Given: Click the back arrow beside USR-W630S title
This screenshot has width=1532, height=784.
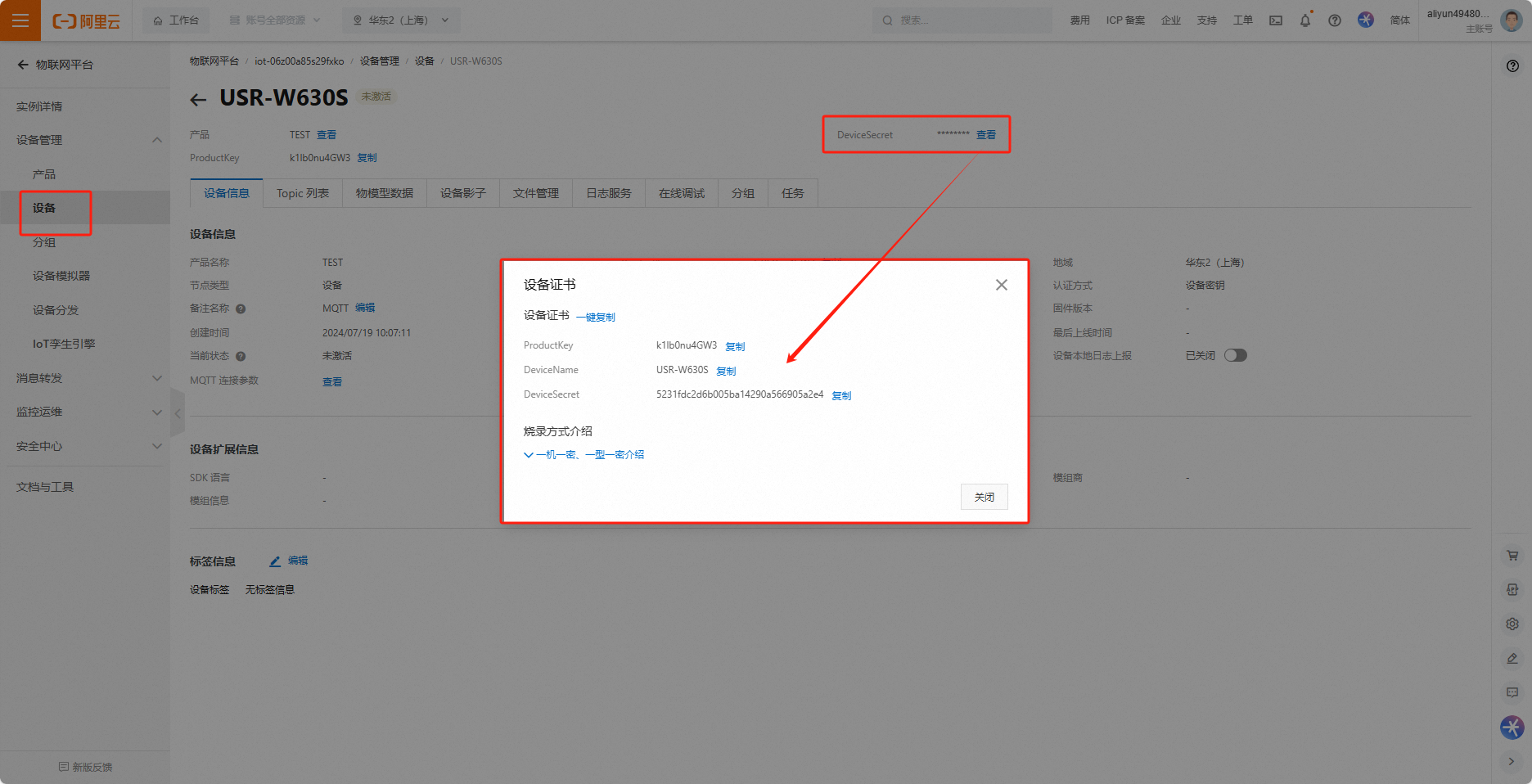Looking at the screenshot, I should [198, 100].
